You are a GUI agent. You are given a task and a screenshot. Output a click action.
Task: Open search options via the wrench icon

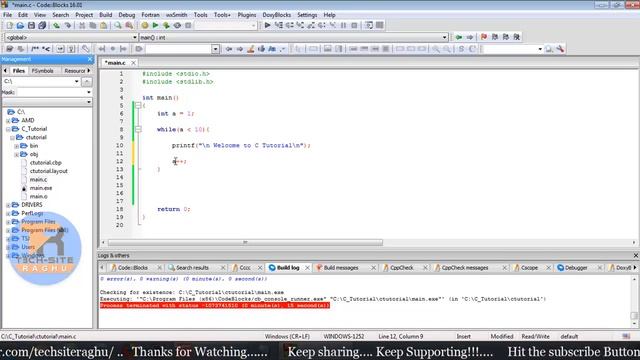560,49
